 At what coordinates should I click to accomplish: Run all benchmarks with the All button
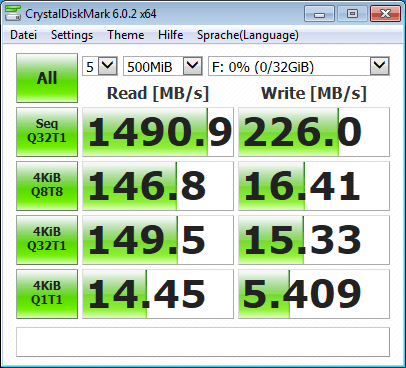pyautogui.click(x=47, y=78)
